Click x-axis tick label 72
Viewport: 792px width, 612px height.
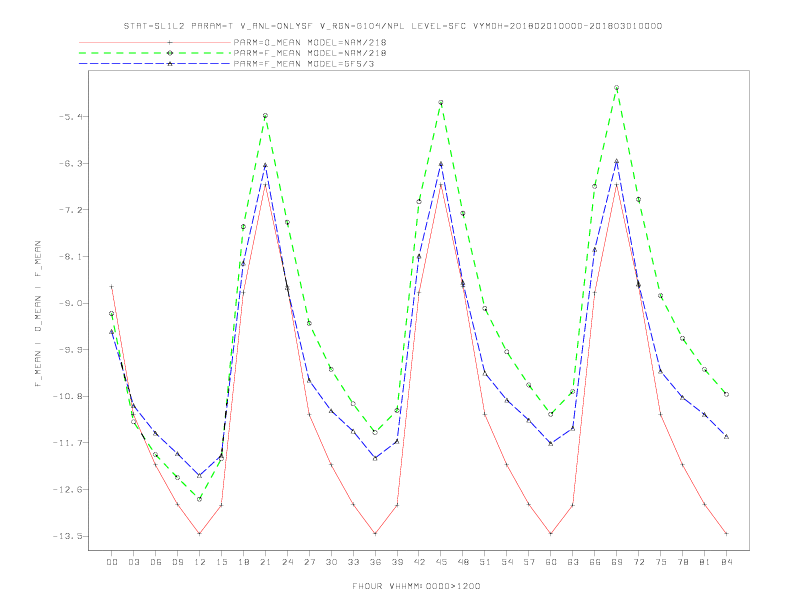coord(638,562)
